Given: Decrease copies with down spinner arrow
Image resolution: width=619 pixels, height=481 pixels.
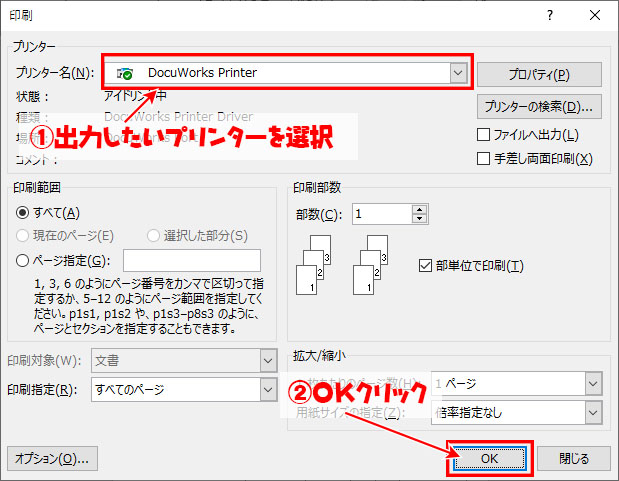Looking at the screenshot, I should coord(420,219).
